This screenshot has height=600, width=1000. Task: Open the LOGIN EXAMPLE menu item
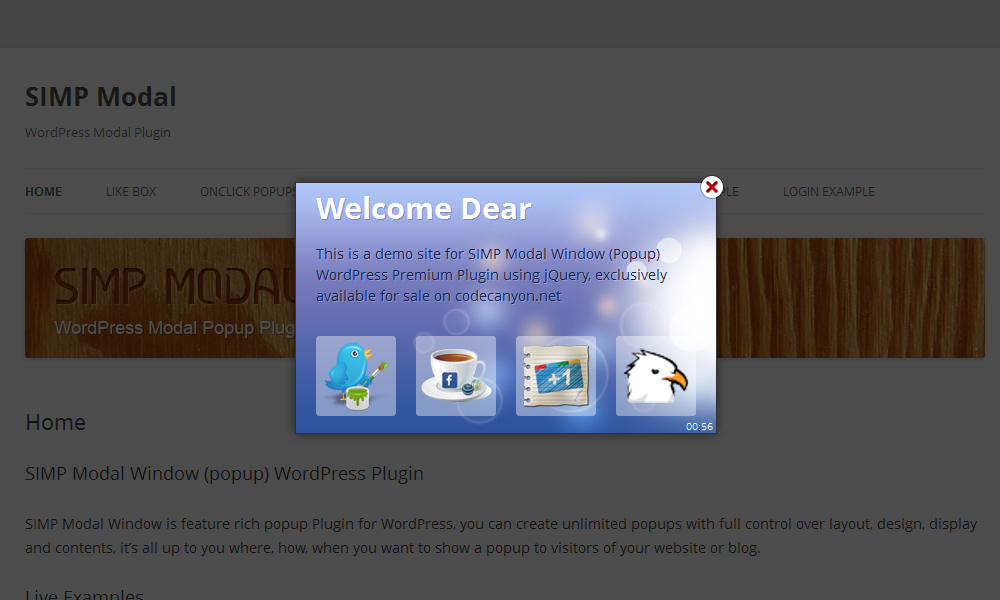tap(828, 192)
